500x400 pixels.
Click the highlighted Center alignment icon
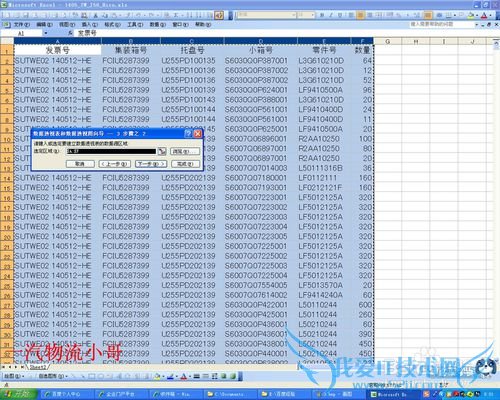click(x=360, y=15)
